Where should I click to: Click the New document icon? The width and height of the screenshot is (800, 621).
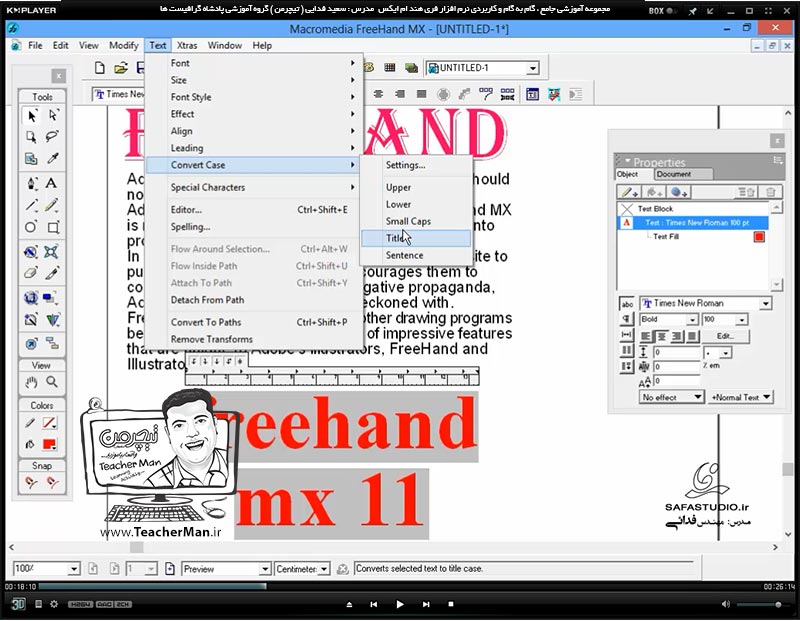99,68
